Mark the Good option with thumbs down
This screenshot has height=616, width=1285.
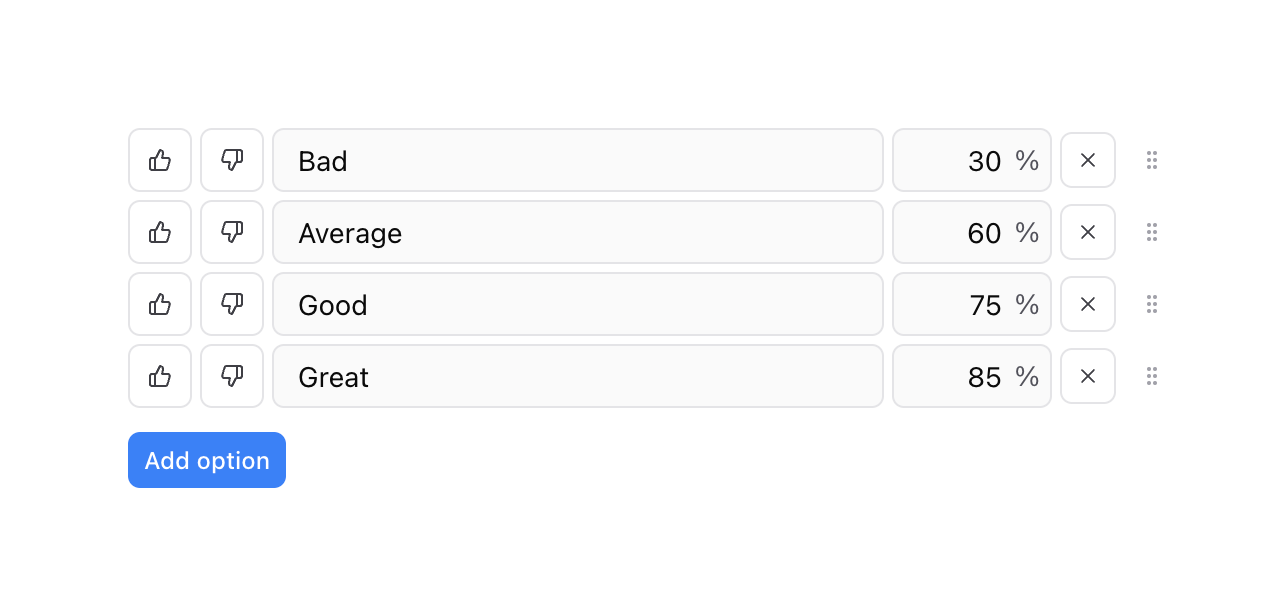(x=232, y=304)
